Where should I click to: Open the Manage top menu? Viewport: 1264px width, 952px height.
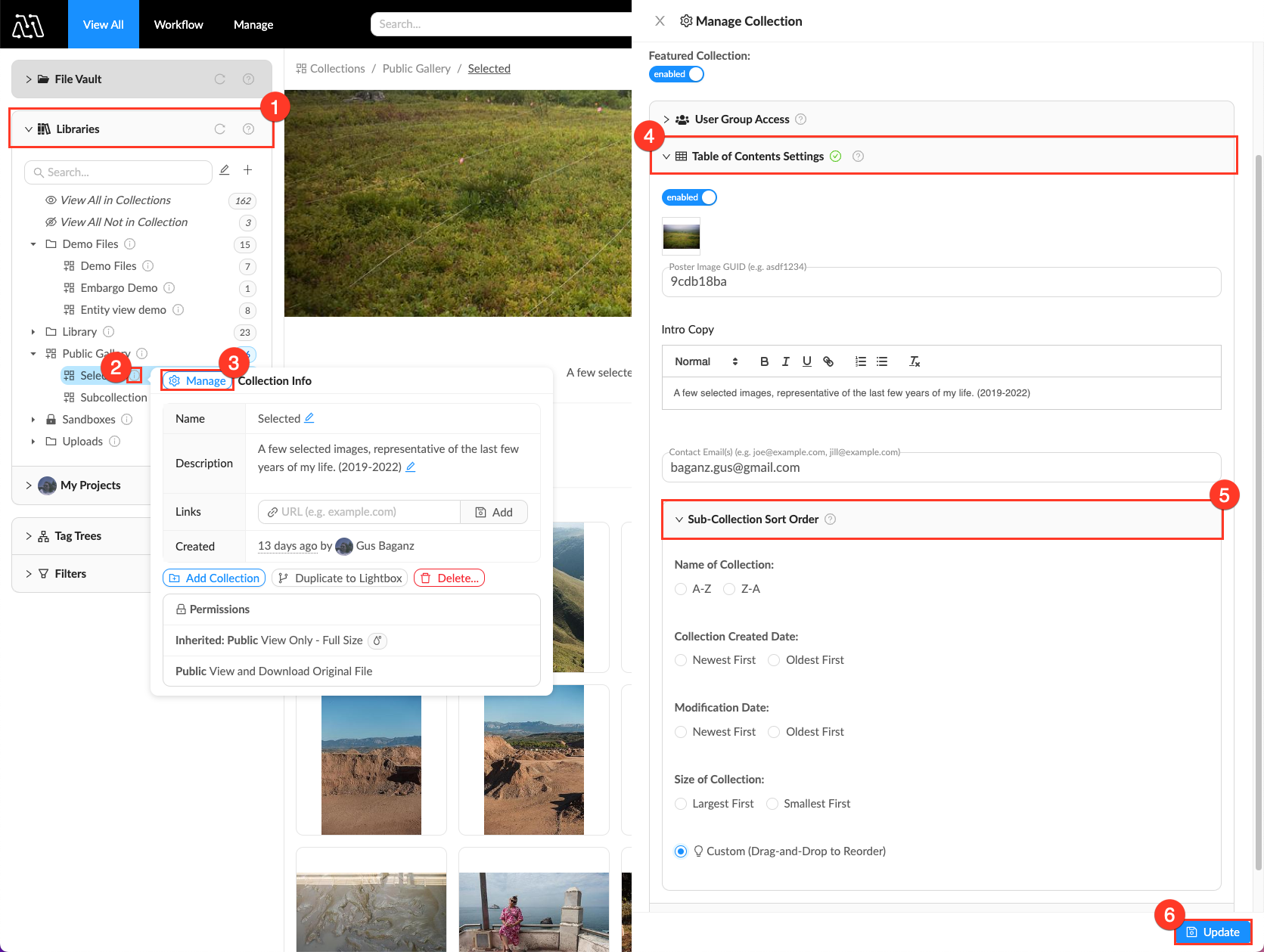pyautogui.click(x=253, y=24)
